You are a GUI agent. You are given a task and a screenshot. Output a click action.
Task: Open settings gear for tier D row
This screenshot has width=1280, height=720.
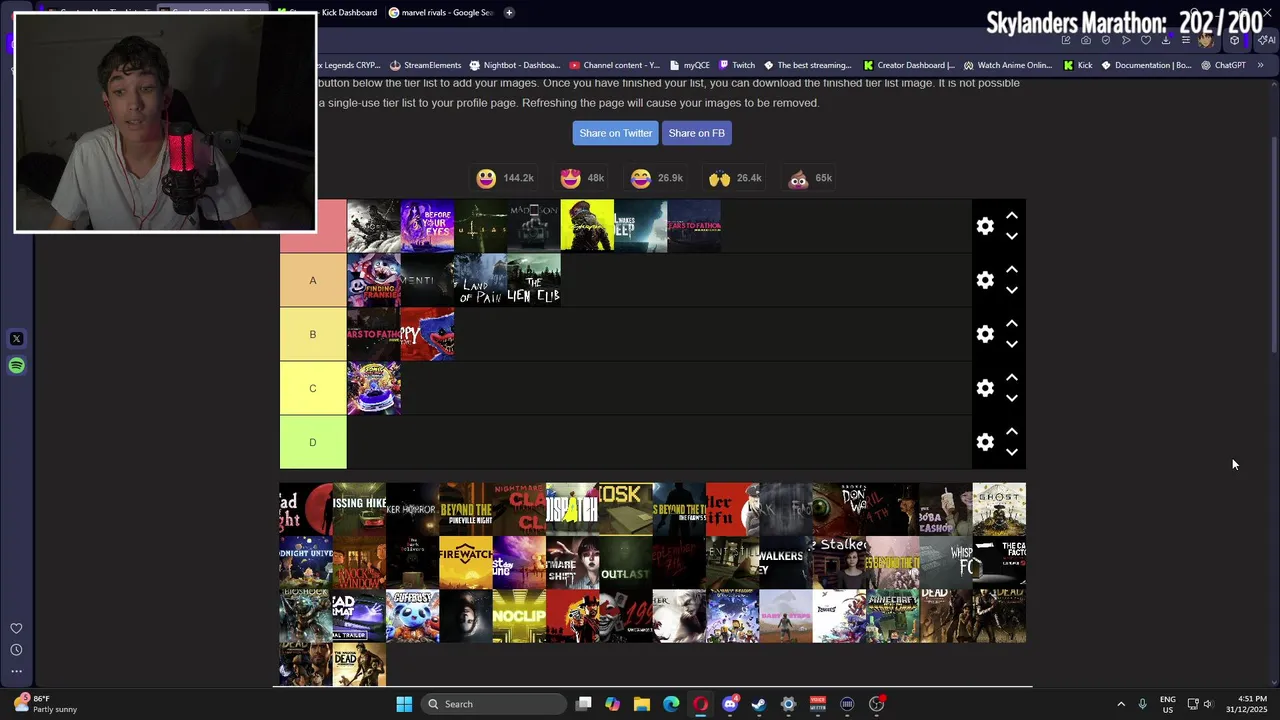point(985,442)
